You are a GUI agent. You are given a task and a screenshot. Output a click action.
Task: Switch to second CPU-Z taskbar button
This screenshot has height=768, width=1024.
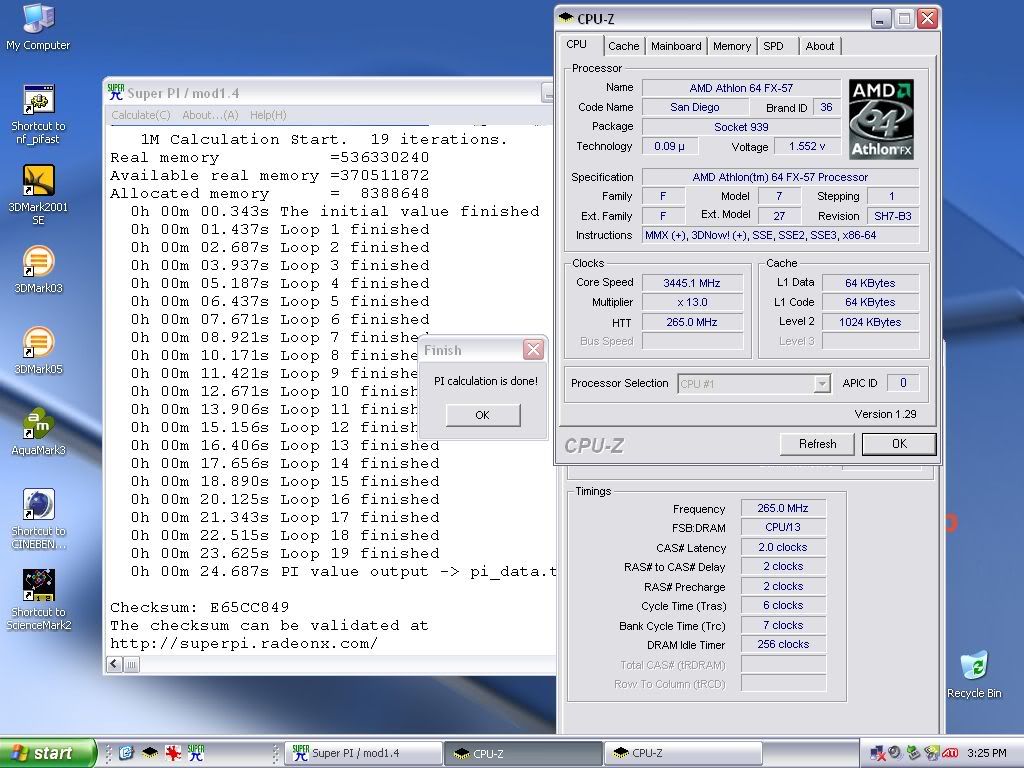click(x=682, y=753)
